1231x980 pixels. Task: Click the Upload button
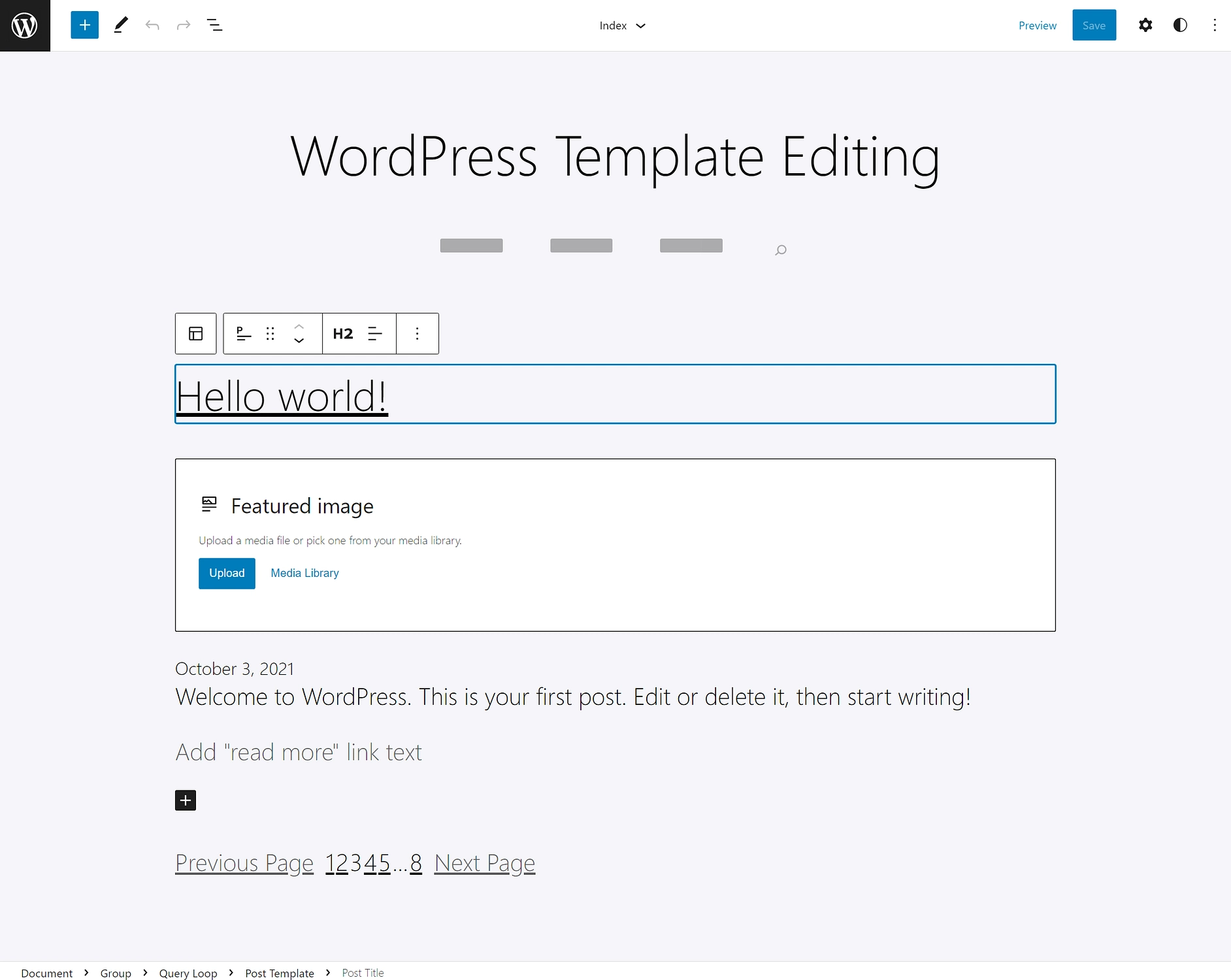click(x=227, y=573)
